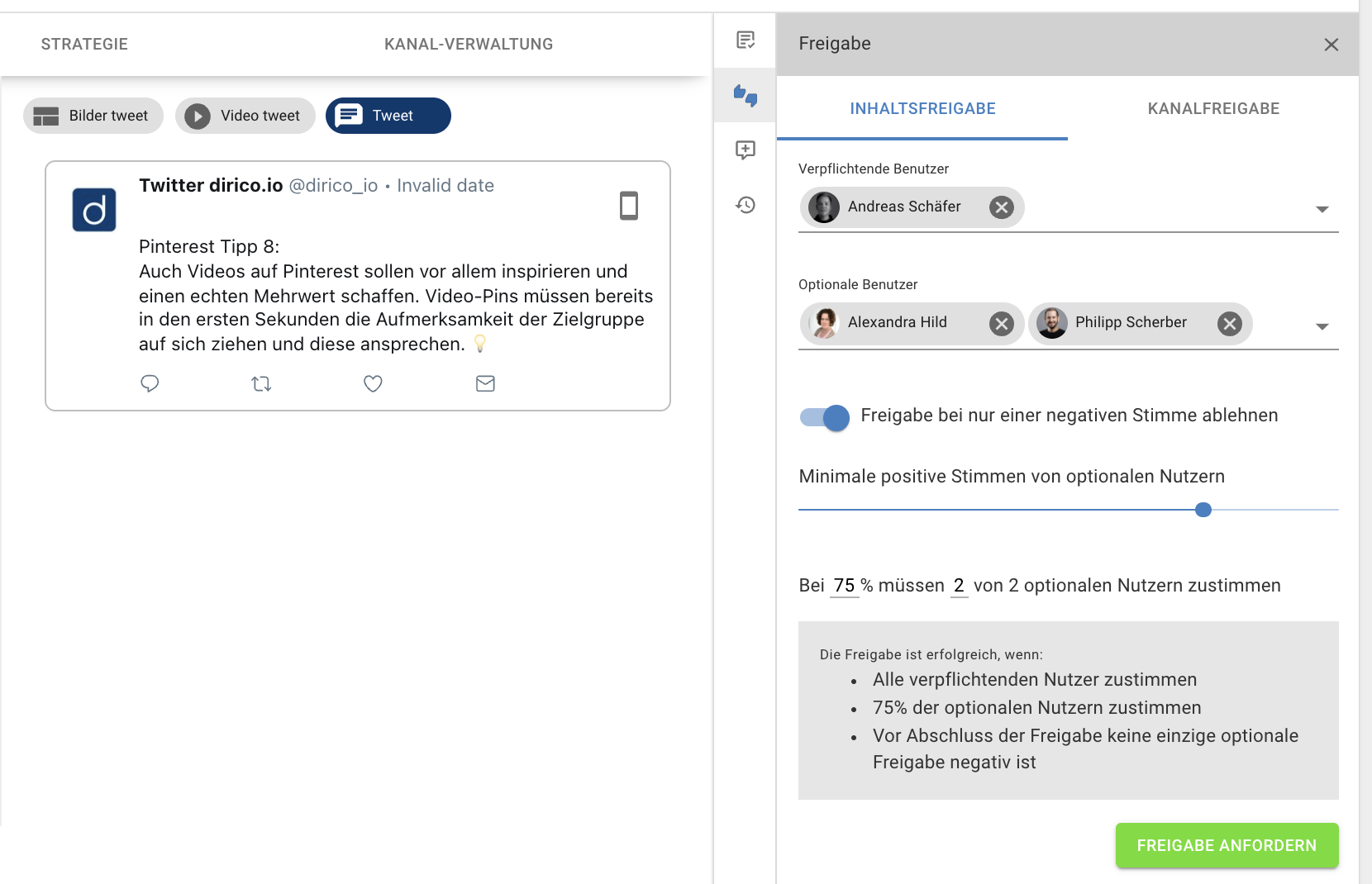Remove Andreas Schäfer chip
This screenshot has height=884, width=1372.
1002,207
